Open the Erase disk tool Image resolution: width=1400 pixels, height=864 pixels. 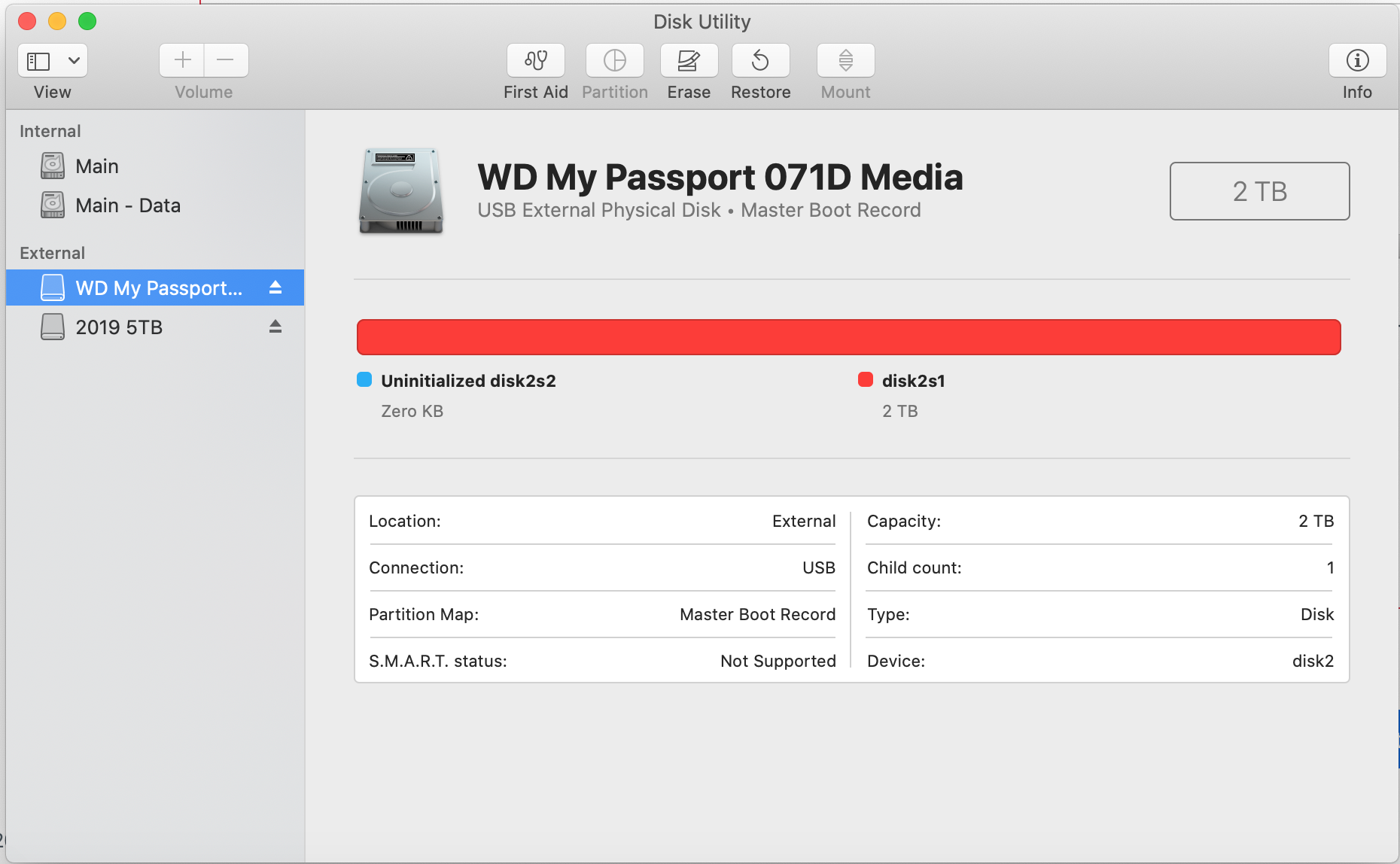pos(689,60)
